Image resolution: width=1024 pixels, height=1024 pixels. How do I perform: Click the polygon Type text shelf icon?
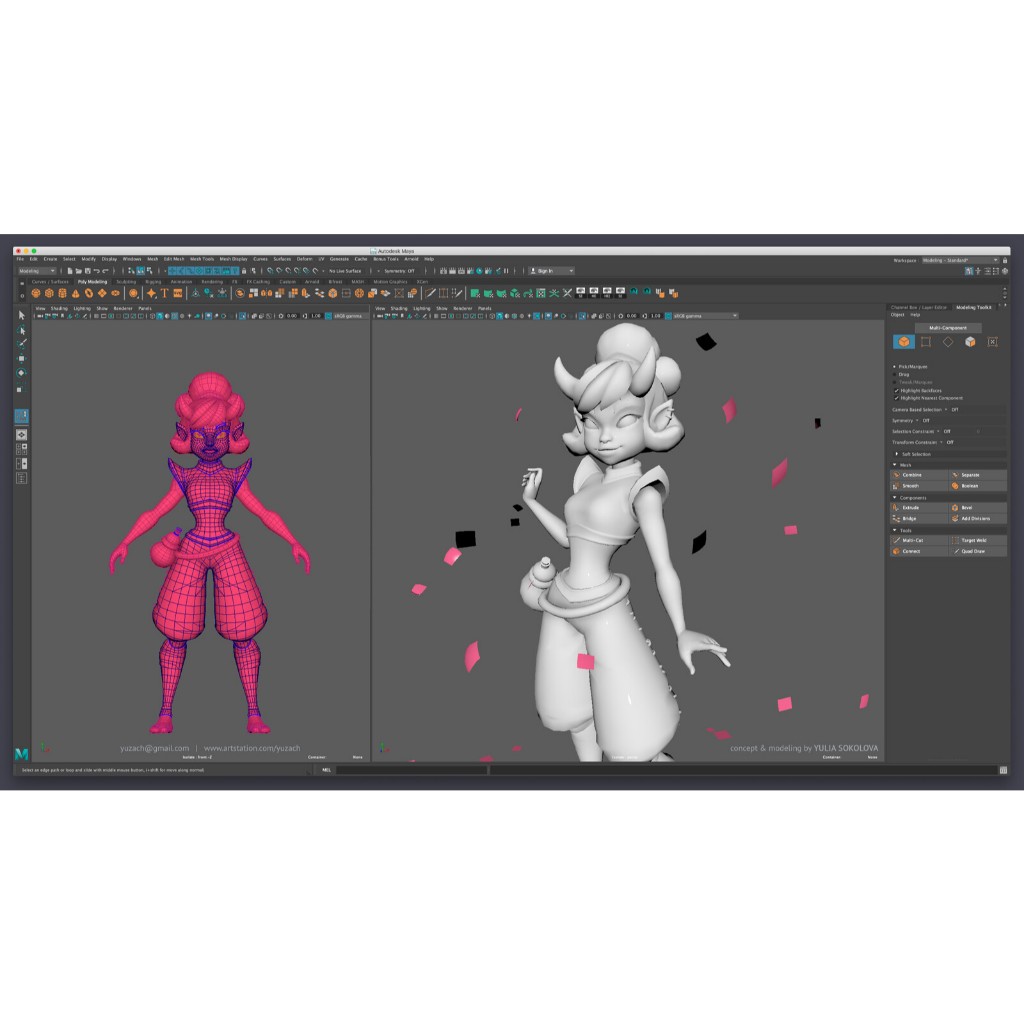click(164, 293)
